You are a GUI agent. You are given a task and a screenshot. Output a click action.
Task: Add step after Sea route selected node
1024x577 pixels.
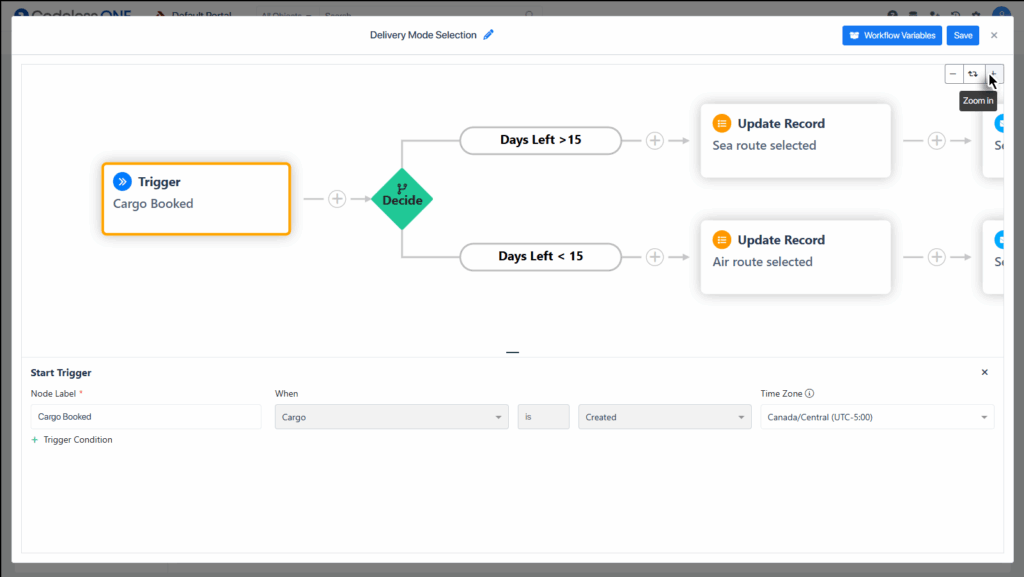[936, 141]
